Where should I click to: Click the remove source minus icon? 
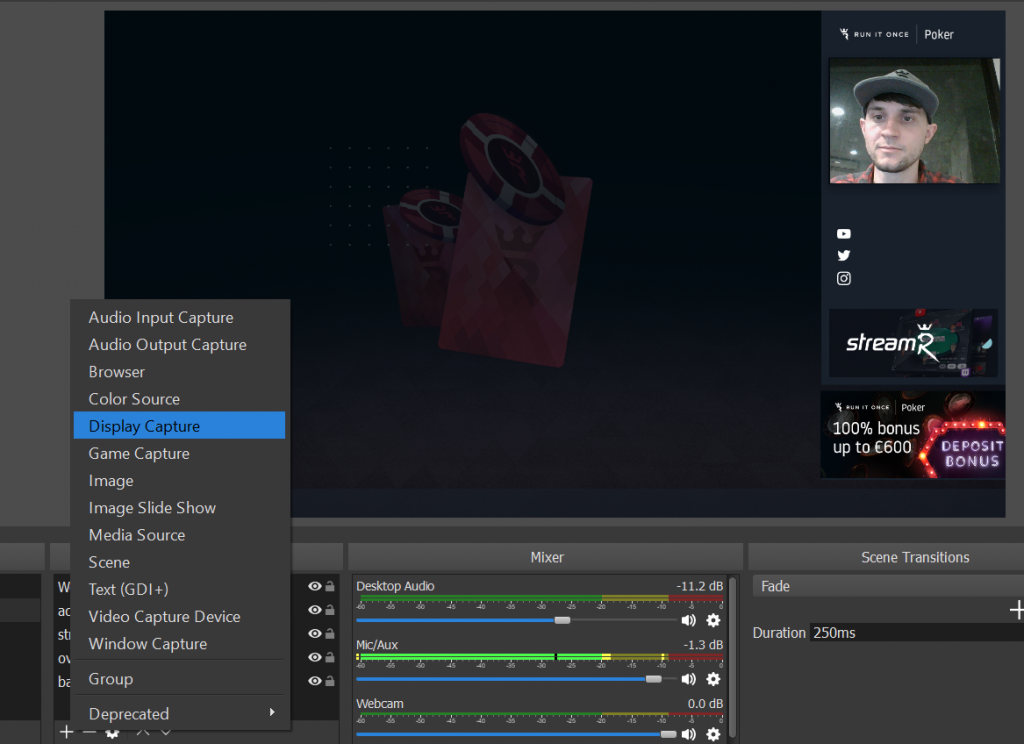pos(89,732)
